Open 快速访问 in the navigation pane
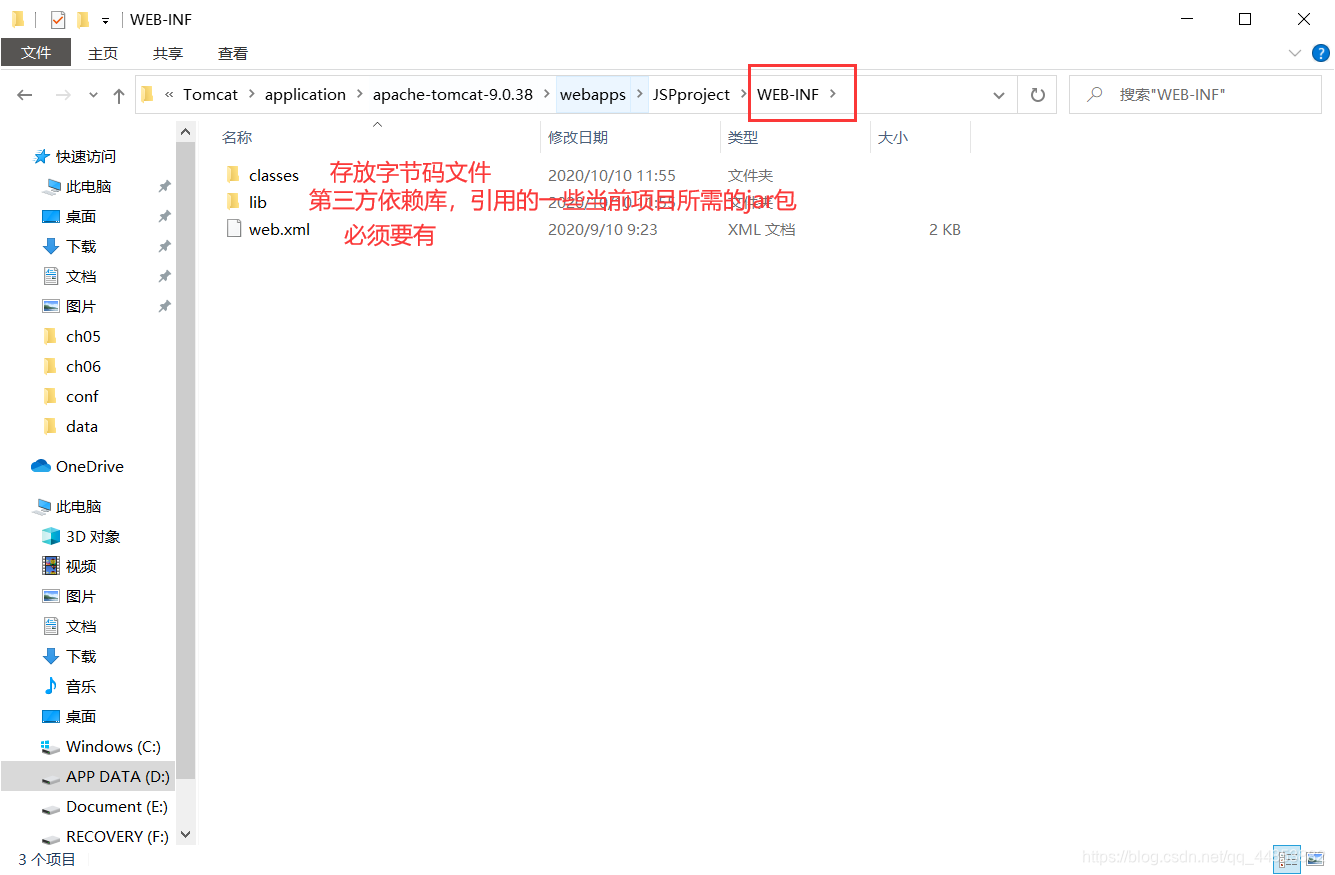 point(86,156)
